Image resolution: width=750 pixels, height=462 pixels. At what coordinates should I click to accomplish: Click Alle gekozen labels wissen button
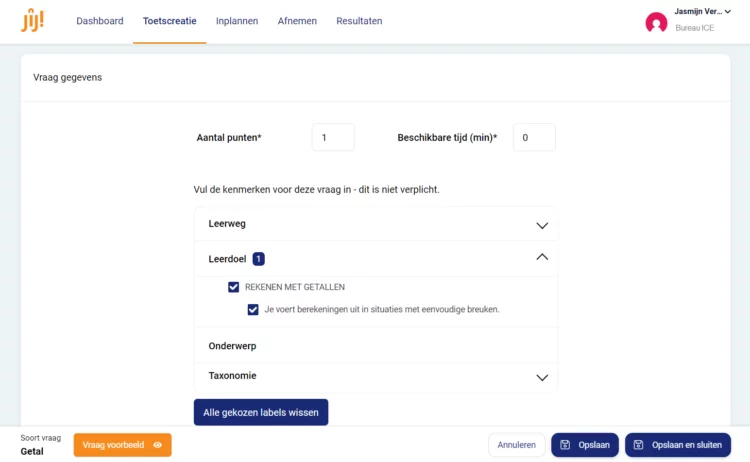coord(261,412)
